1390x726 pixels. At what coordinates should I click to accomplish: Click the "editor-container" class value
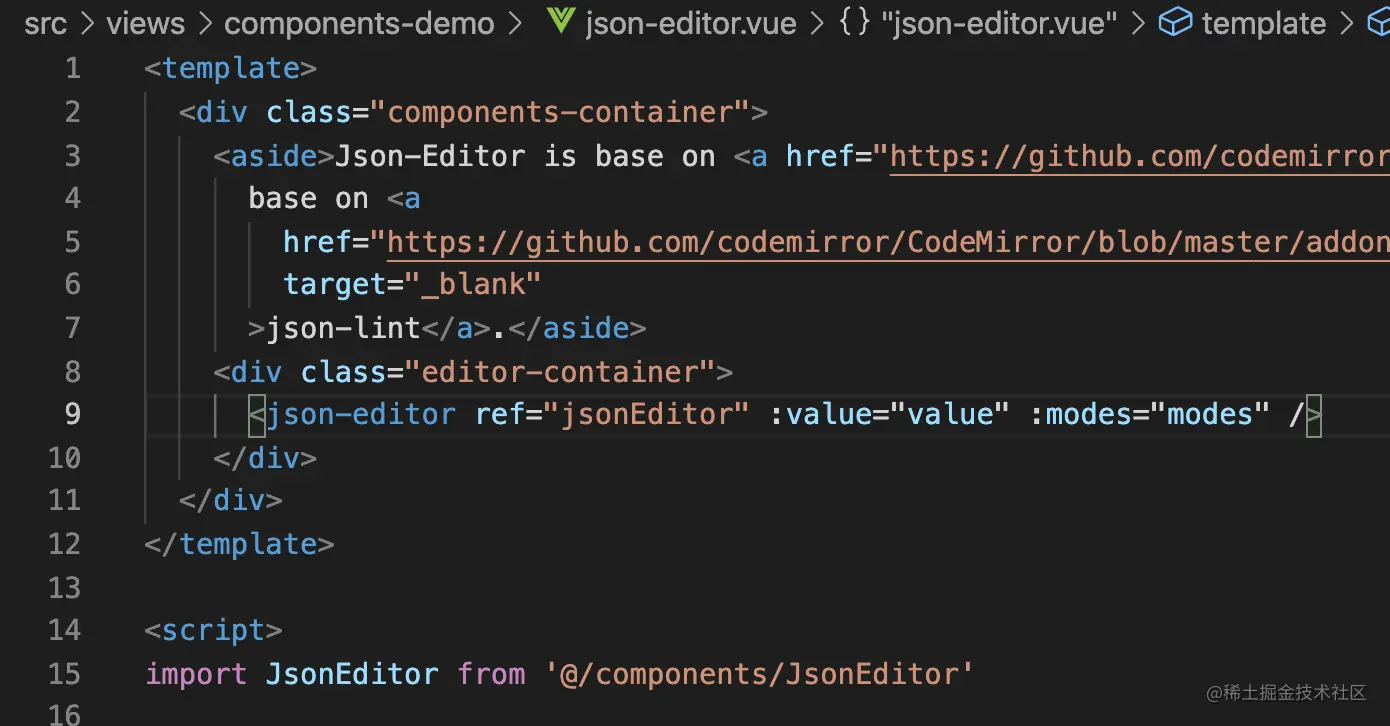[560, 372]
